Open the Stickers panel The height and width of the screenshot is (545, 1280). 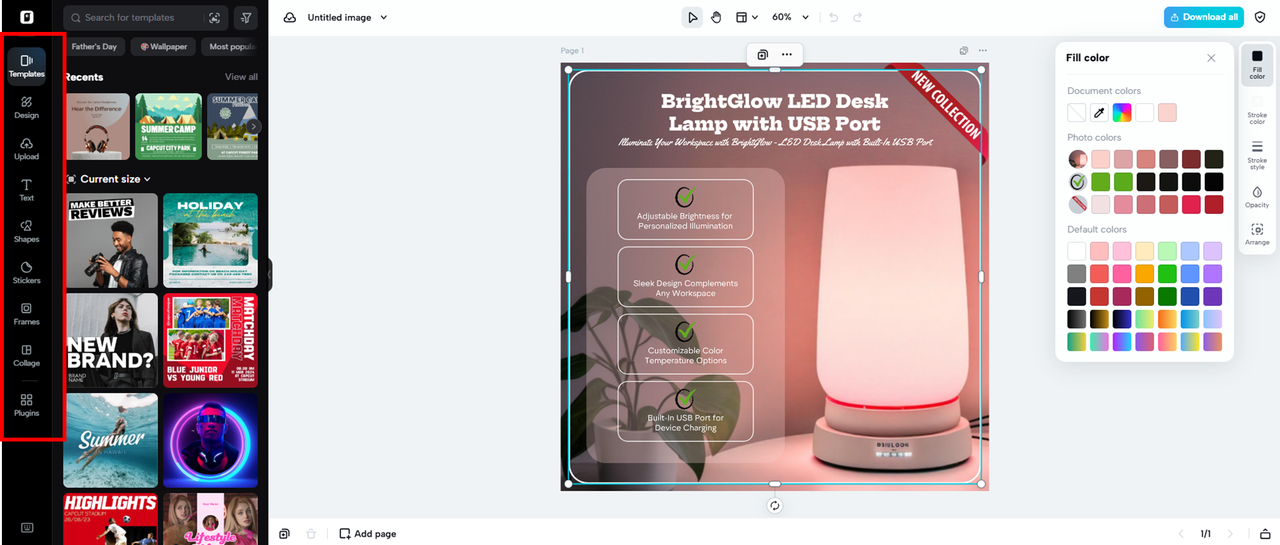click(x=27, y=273)
